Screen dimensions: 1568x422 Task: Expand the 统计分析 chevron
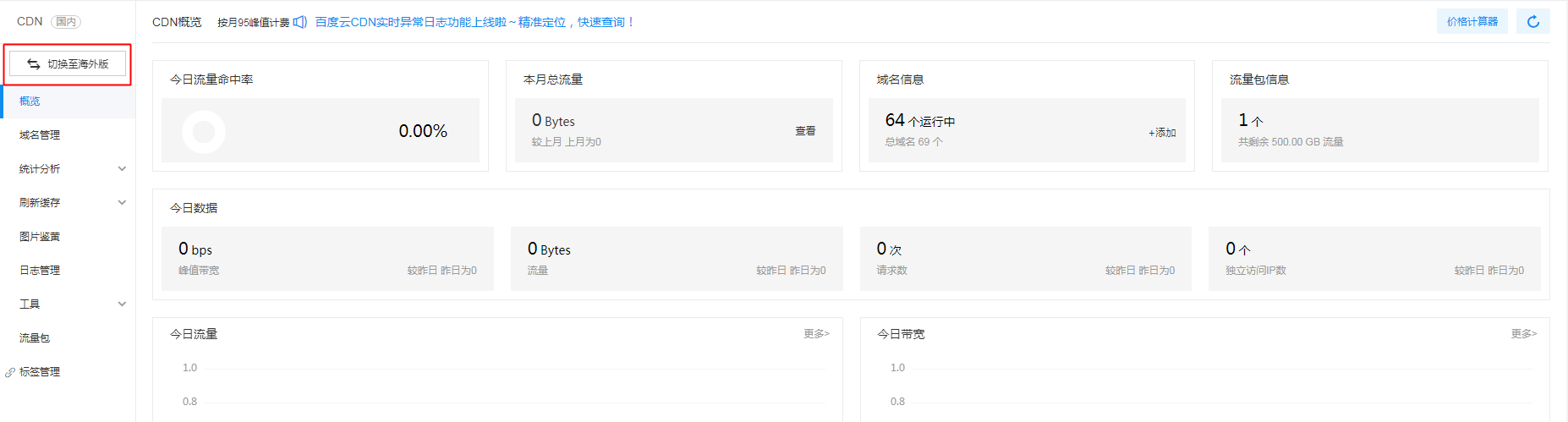(122, 168)
